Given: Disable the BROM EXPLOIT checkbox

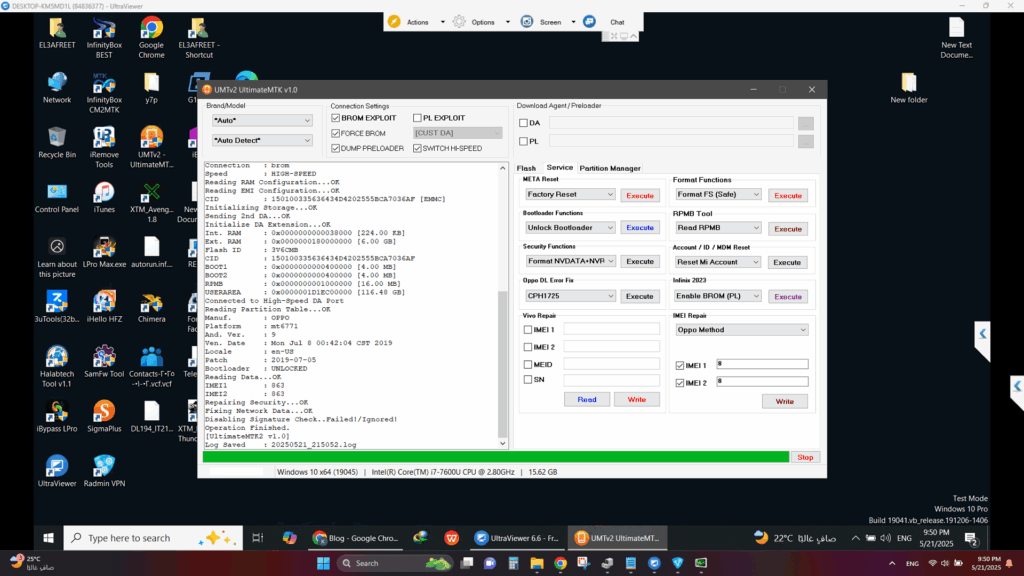Looking at the screenshot, I should [x=336, y=118].
